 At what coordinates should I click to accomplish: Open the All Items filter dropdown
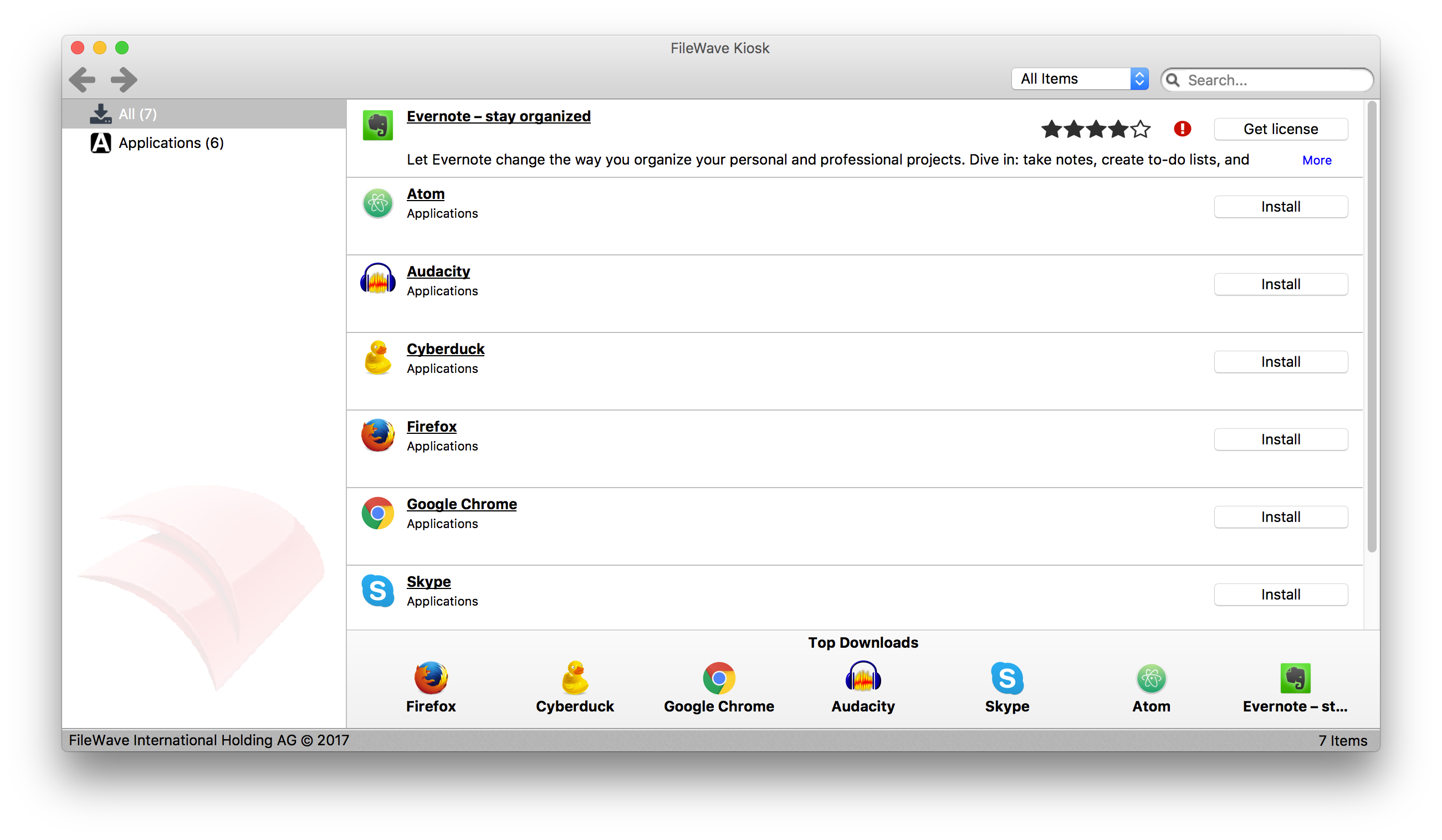1080,79
